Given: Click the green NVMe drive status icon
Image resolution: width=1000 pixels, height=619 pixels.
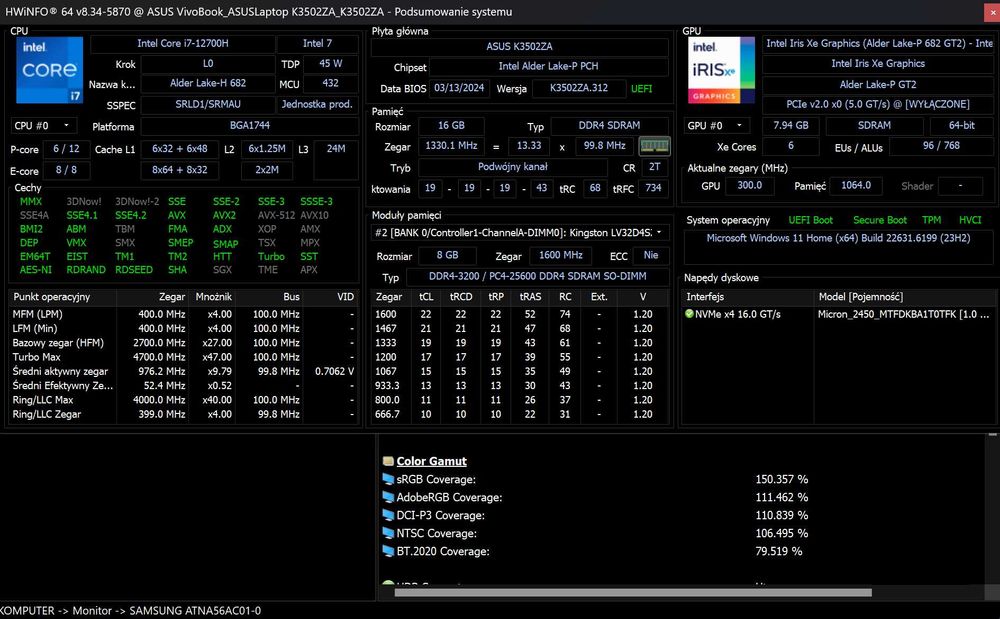Looking at the screenshot, I should tap(689, 314).
